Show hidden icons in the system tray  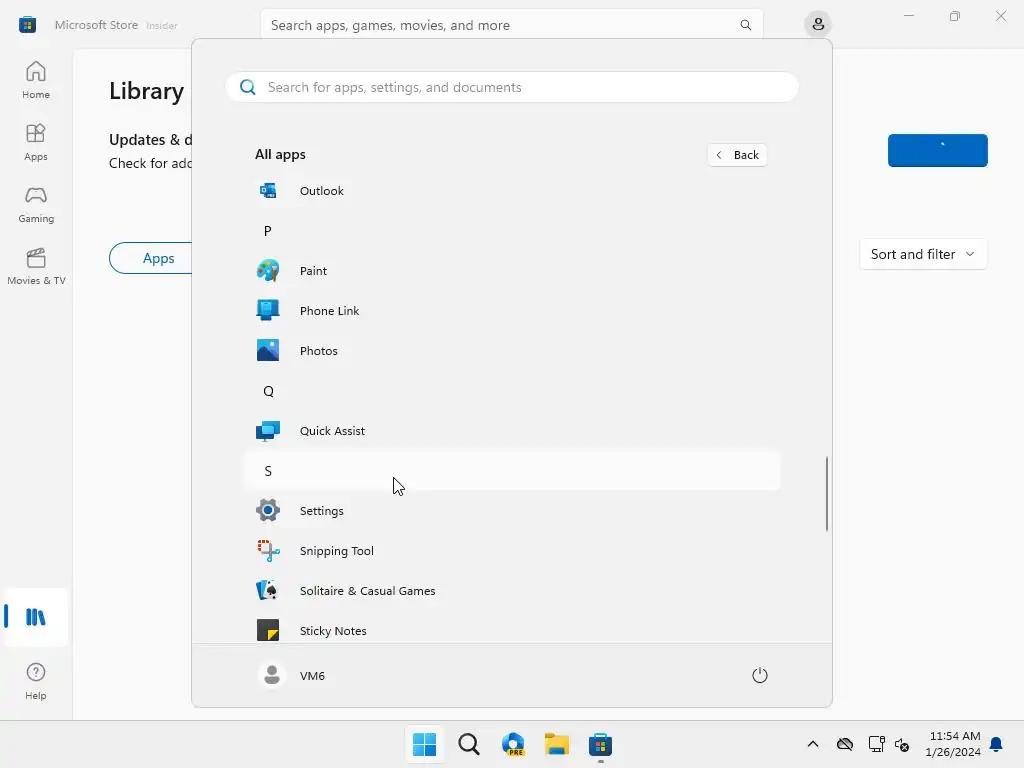[813, 744]
